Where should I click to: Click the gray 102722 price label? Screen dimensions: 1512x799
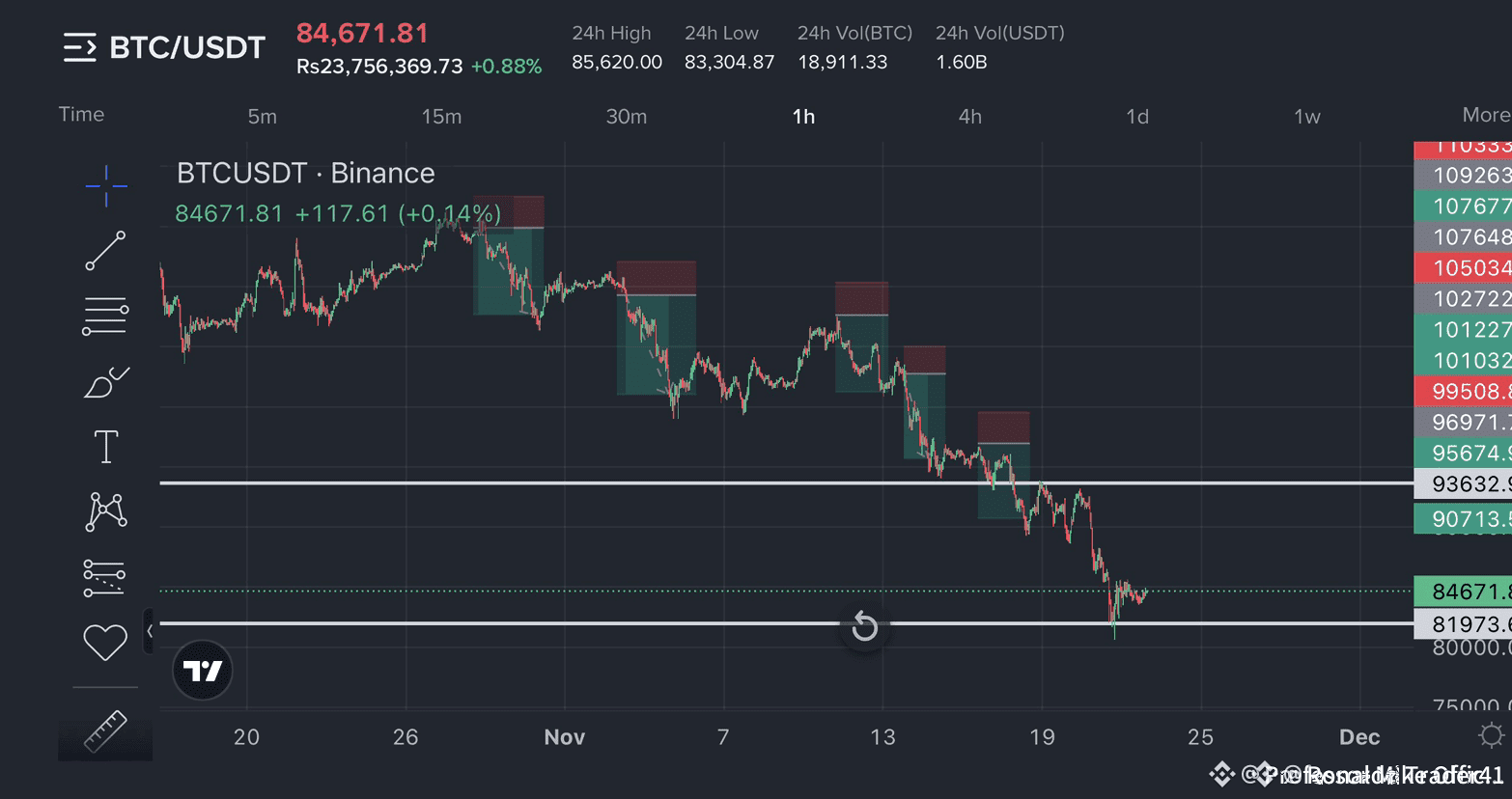pyautogui.click(x=1463, y=298)
